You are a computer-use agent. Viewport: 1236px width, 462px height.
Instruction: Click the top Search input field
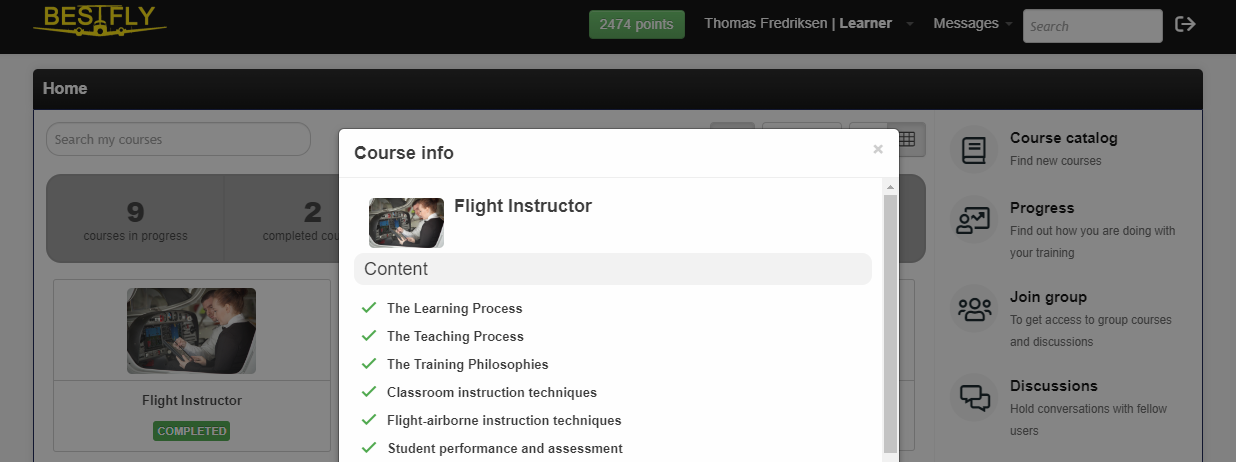pos(1092,26)
